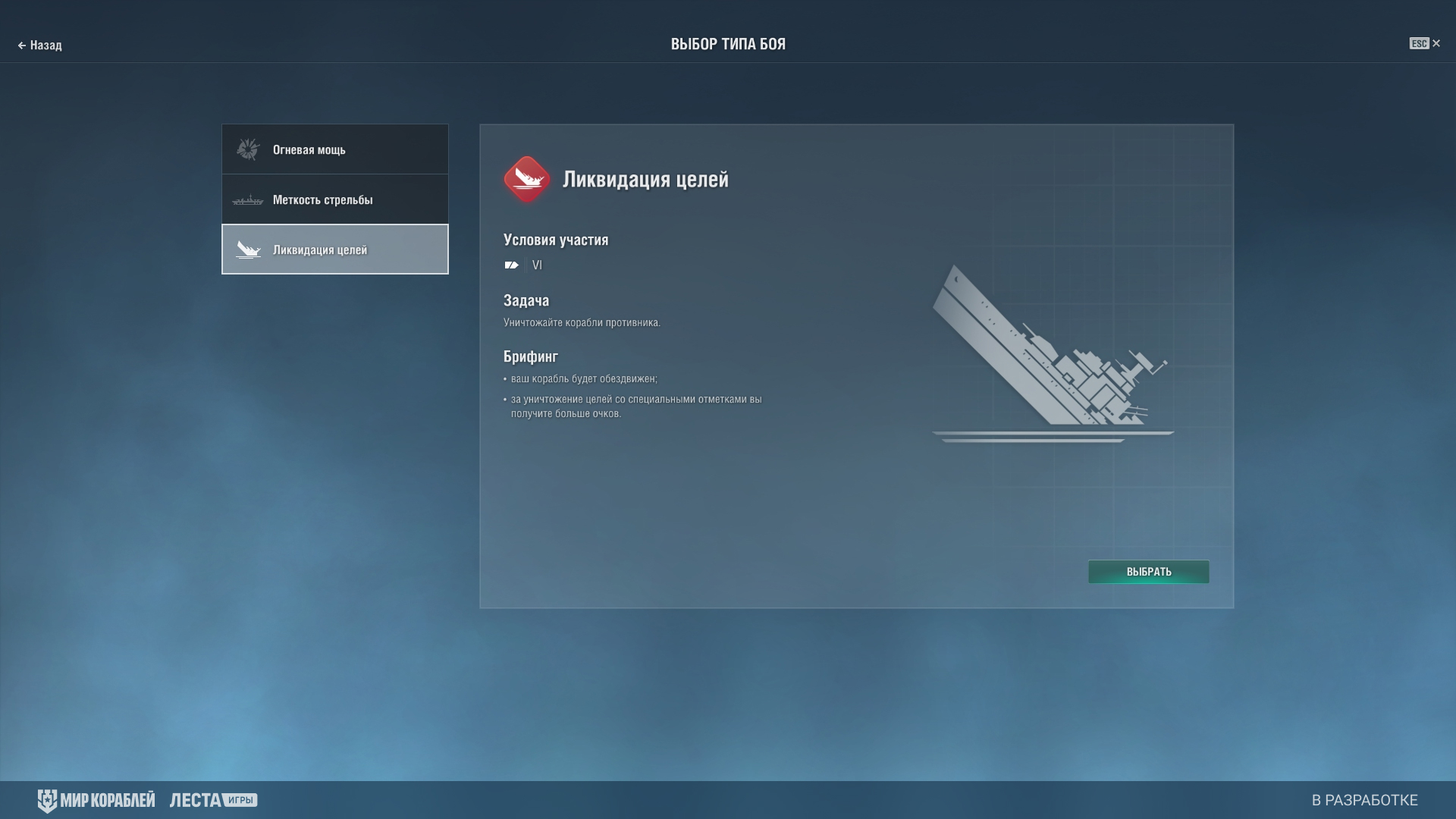Click the В разработке label
This screenshot has width=1456, height=819.
point(1364,800)
